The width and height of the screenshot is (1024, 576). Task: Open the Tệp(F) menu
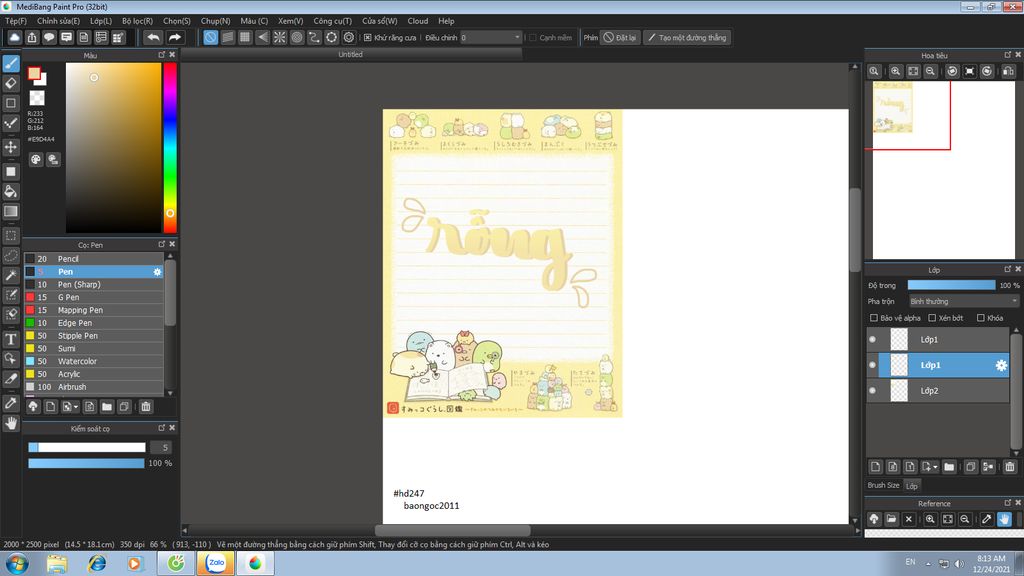(x=16, y=21)
